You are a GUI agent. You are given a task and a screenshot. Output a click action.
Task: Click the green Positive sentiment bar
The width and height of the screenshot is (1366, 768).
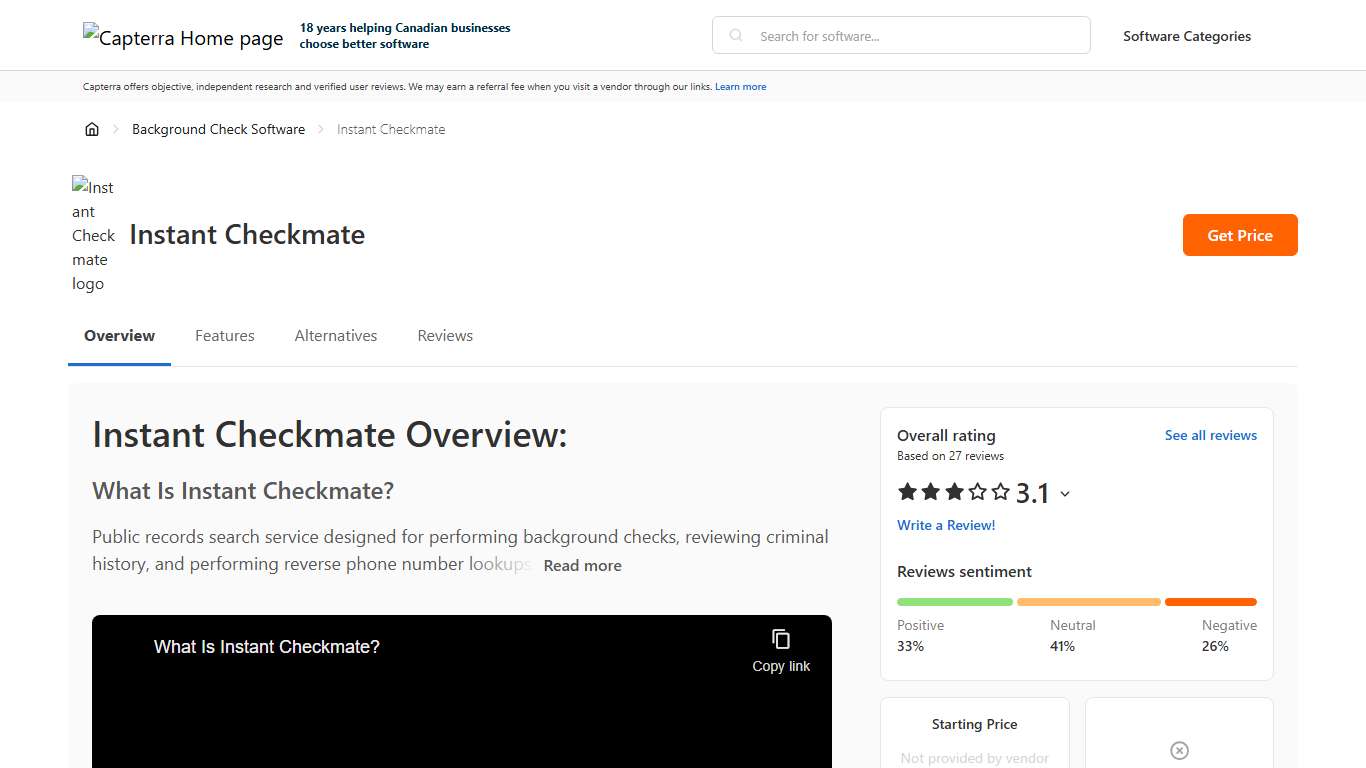click(954, 602)
